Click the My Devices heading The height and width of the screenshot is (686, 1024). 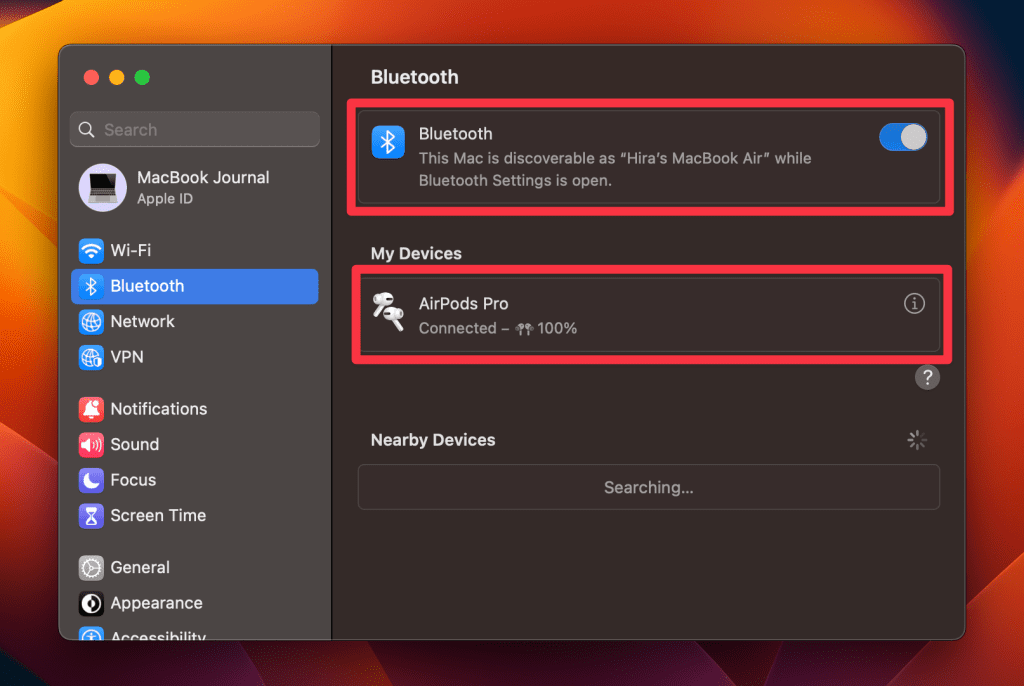416,253
